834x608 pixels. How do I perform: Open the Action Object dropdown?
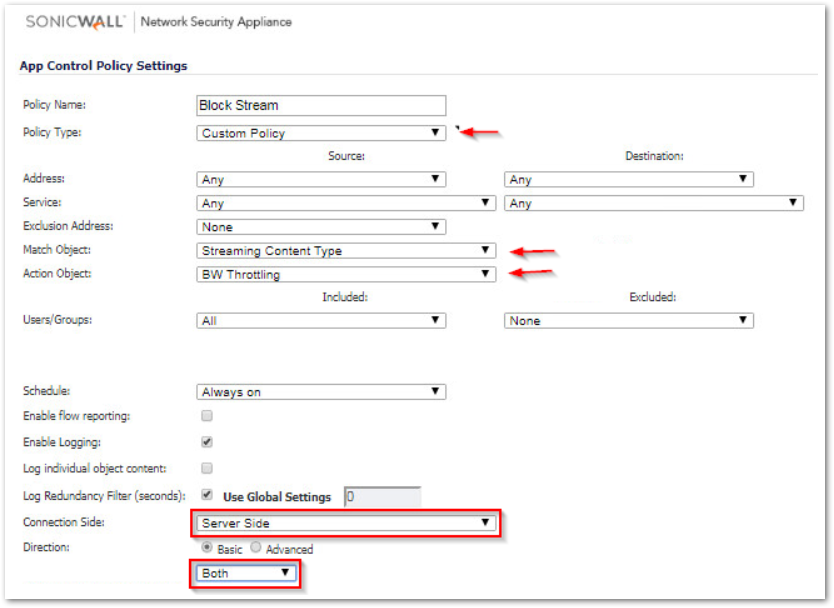(x=346, y=274)
